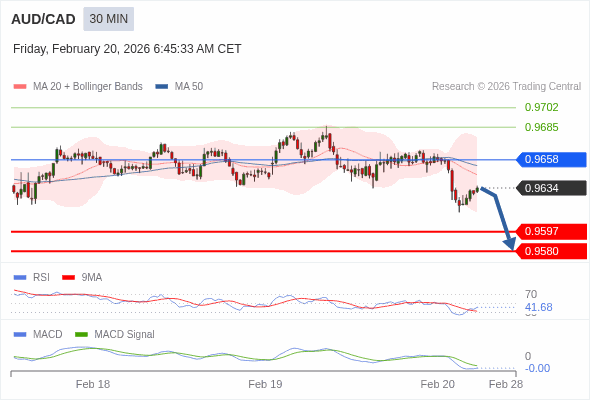
Task: Click the RSI value 41.68
Action: [538, 307]
